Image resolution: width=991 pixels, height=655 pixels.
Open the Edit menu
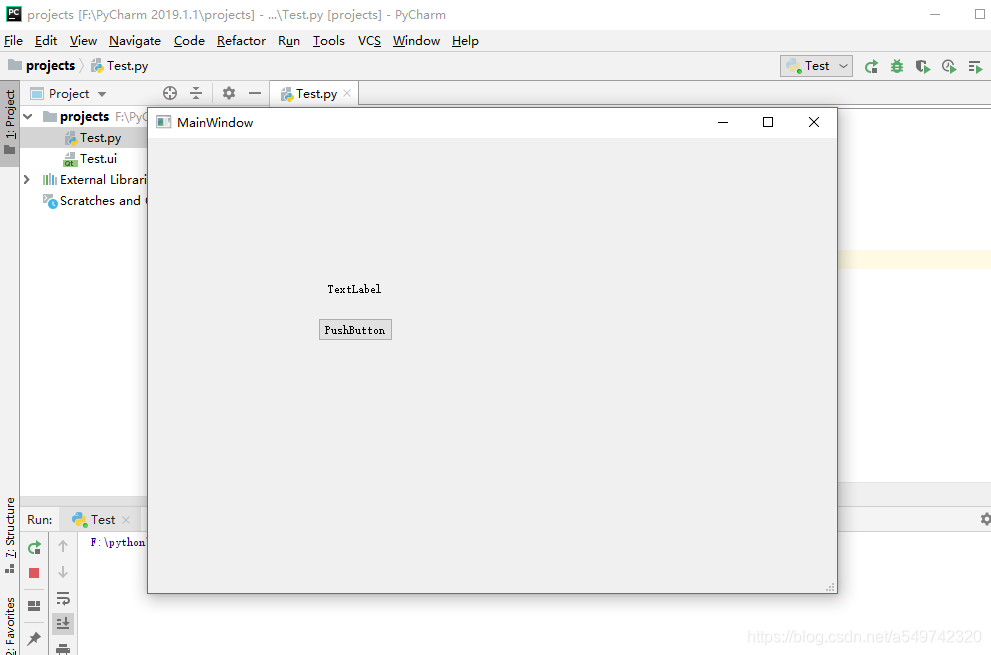46,40
